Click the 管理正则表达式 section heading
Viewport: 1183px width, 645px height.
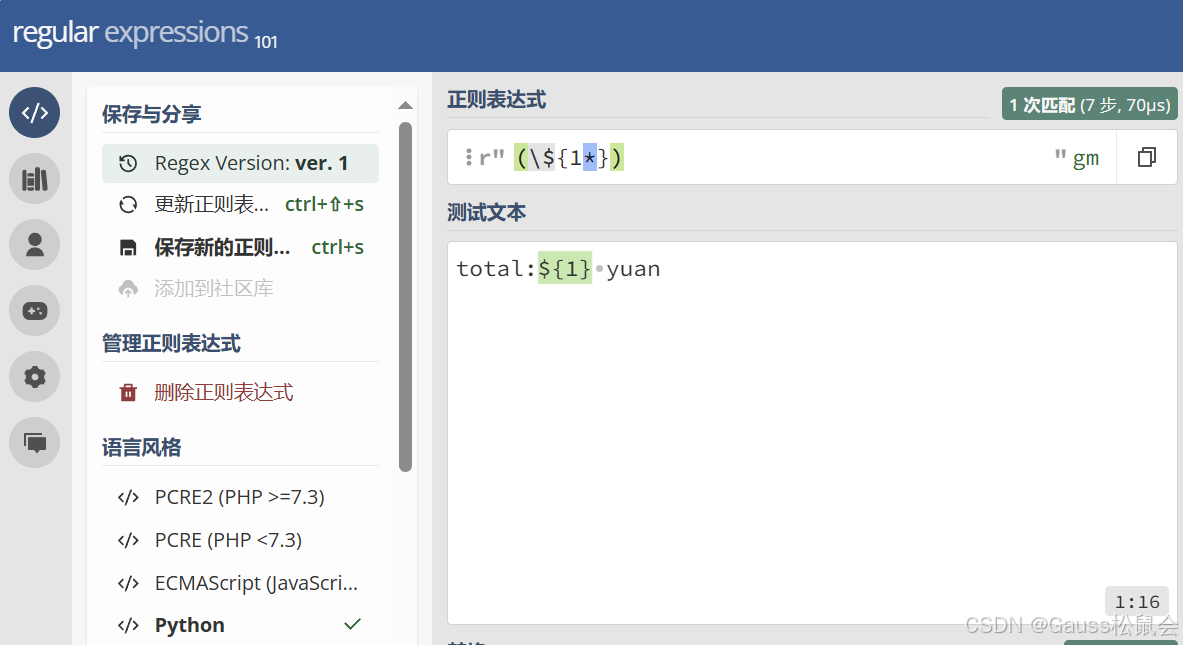(171, 344)
